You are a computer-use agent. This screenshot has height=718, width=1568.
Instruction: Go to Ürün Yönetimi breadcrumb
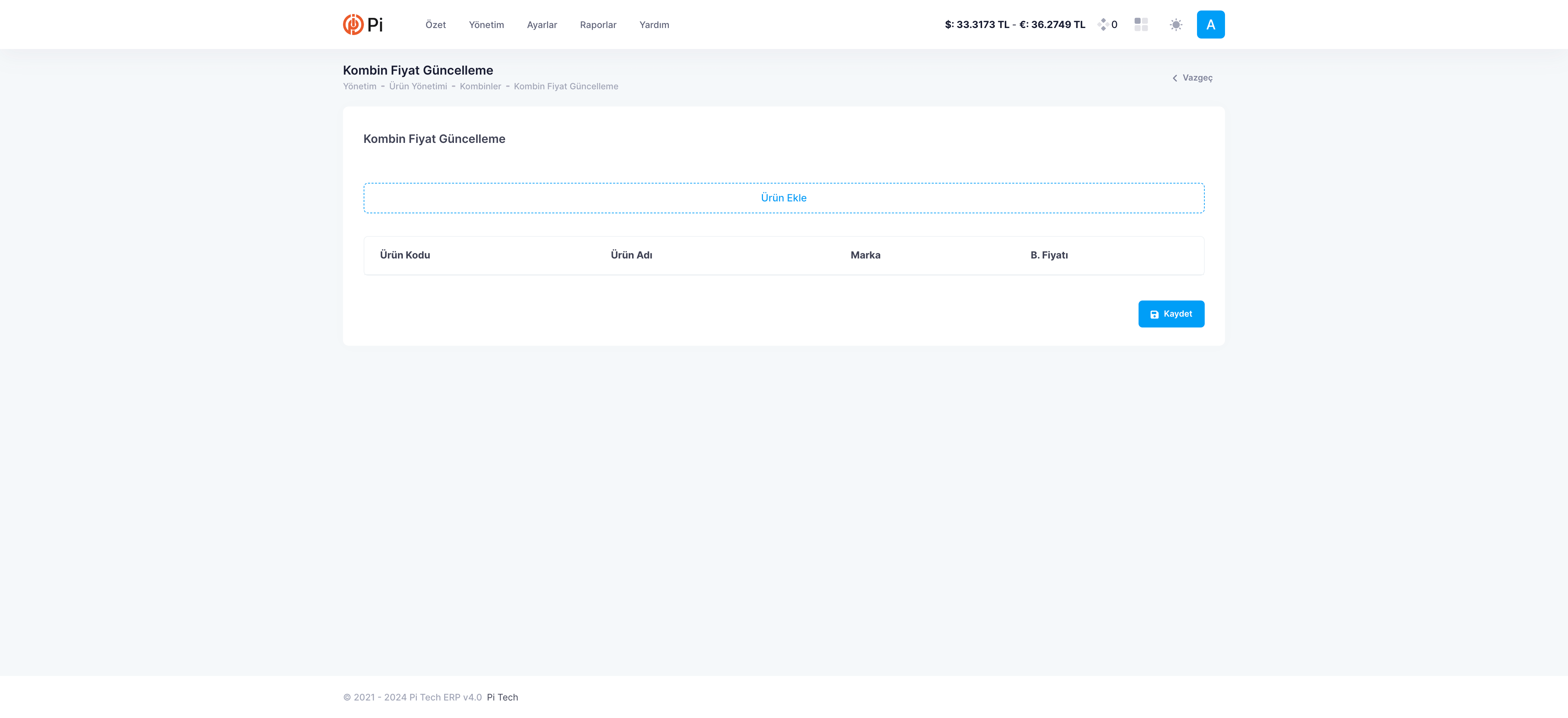click(x=418, y=87)
